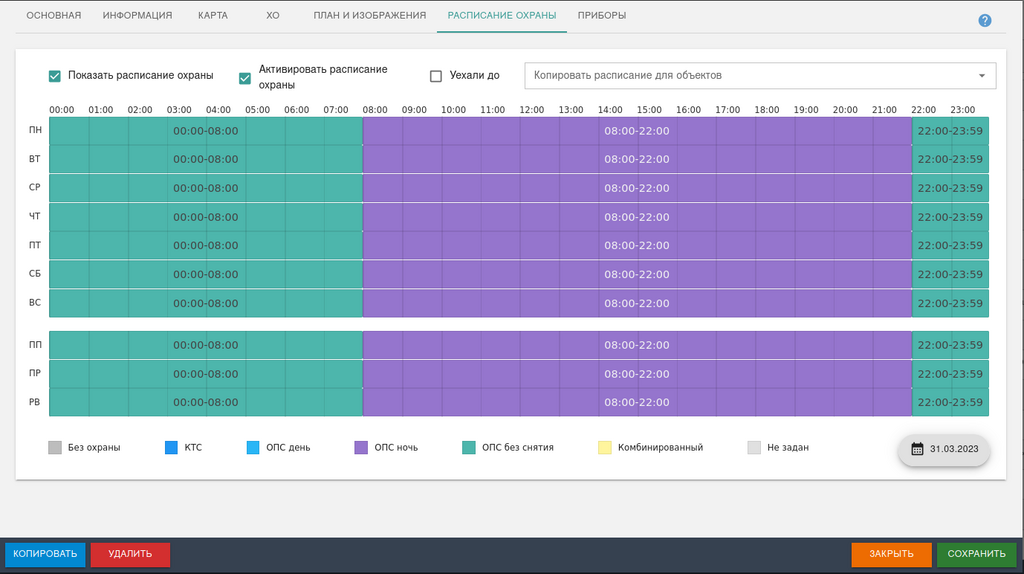Go to the 'Карта' tab
Screen dimensions: 1024x574
(212, 16)
